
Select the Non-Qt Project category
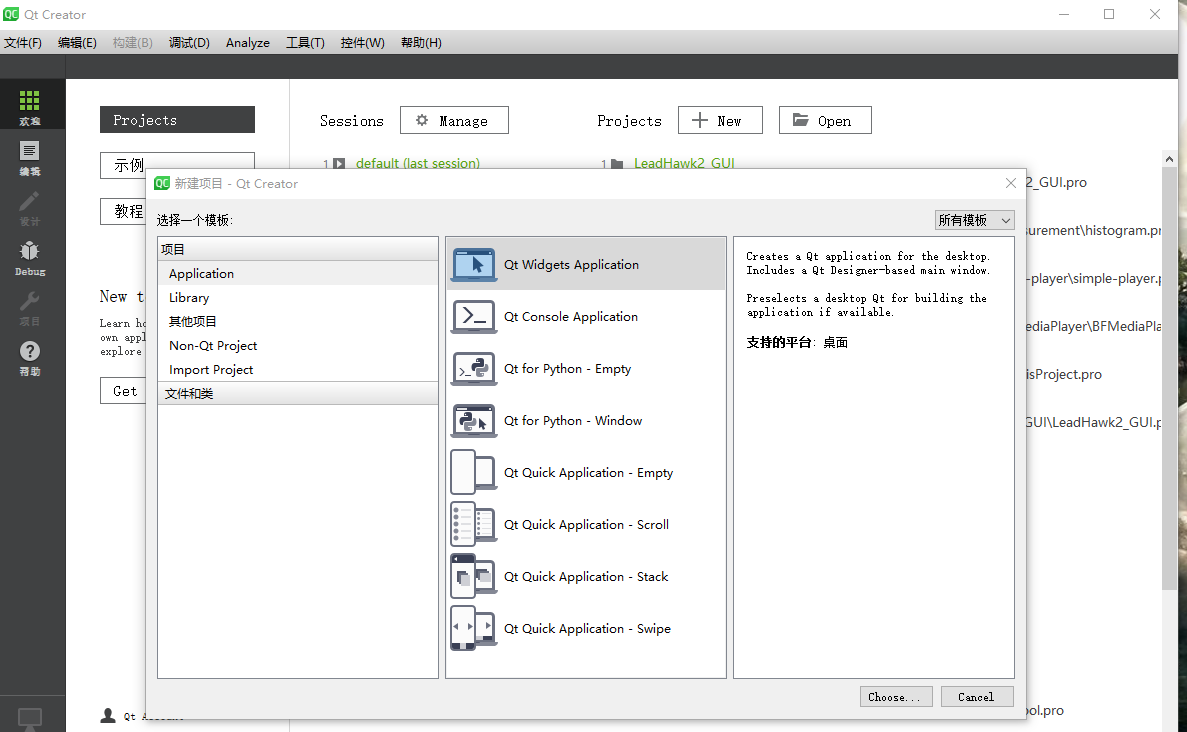pyautogui.click(x=298, y=345)
